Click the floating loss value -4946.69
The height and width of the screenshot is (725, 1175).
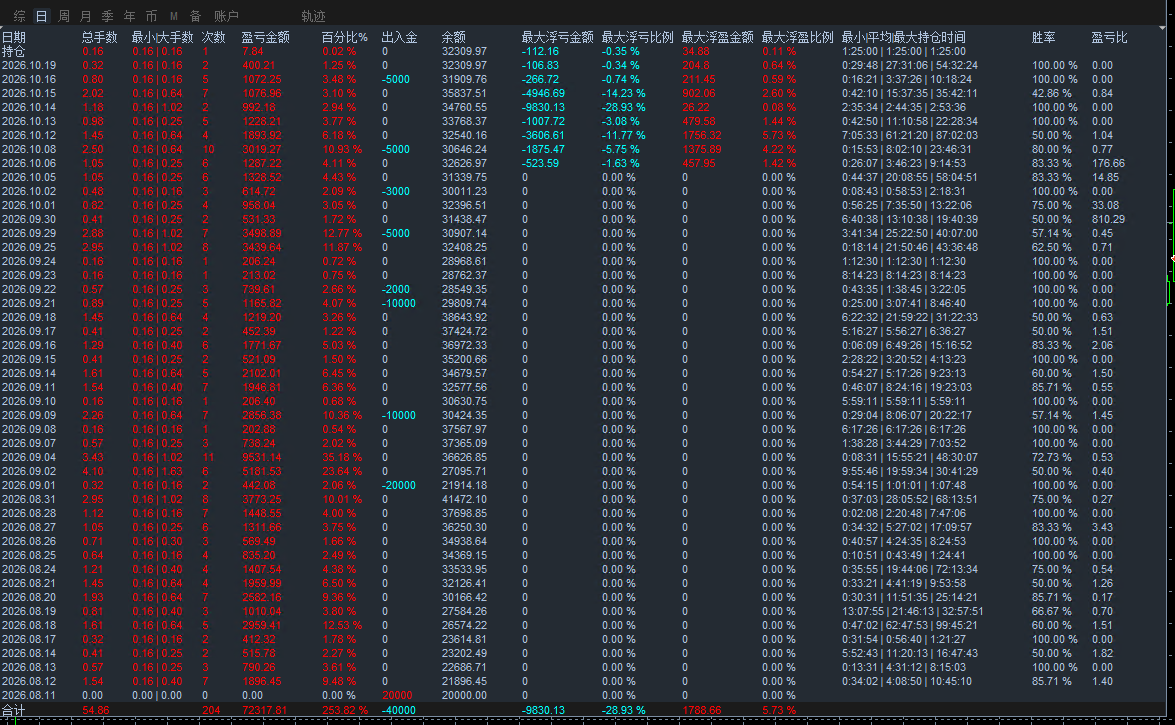tap(543, 93)
